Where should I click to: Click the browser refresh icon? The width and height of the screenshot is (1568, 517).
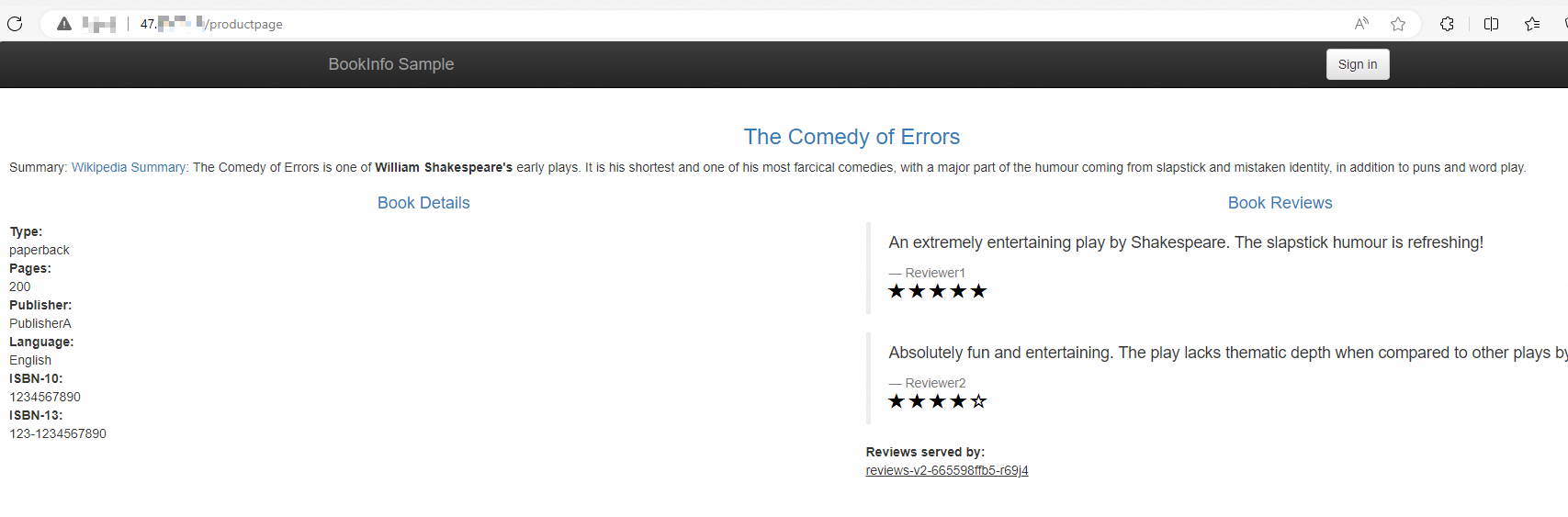(x=15, y=24)
